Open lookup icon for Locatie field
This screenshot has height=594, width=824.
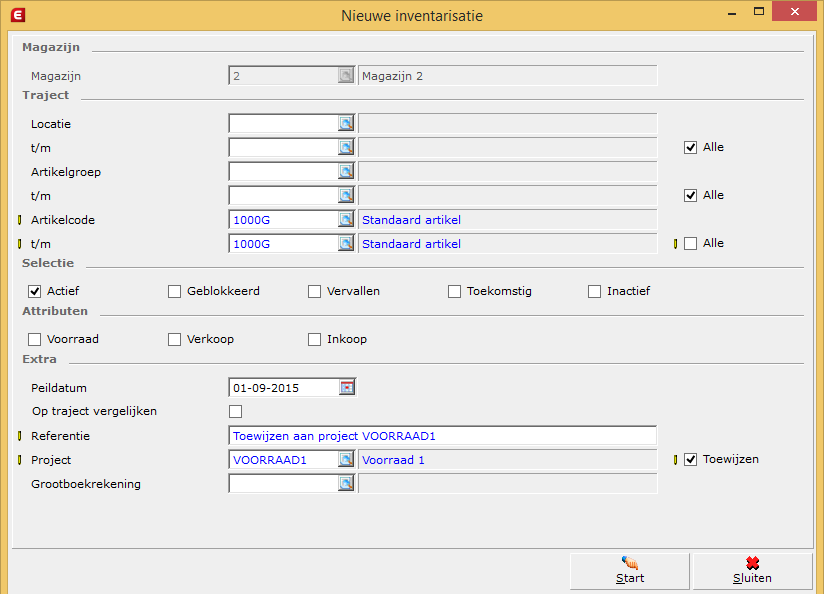[x=346, y=124]
